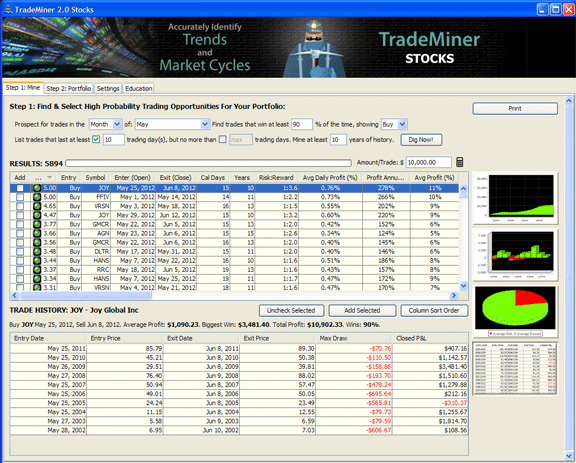Click main panel scroll up arrow
The width and height of the screenshot is (576, 463).
(x=569, y=100)
